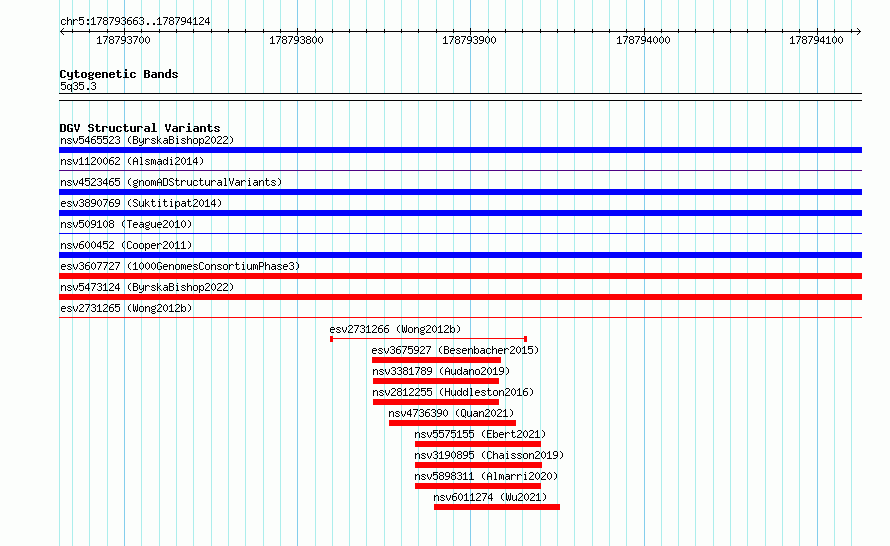Select nsv3190895 (Chaisson2019) label
The image size is (890, 546).
489,455
